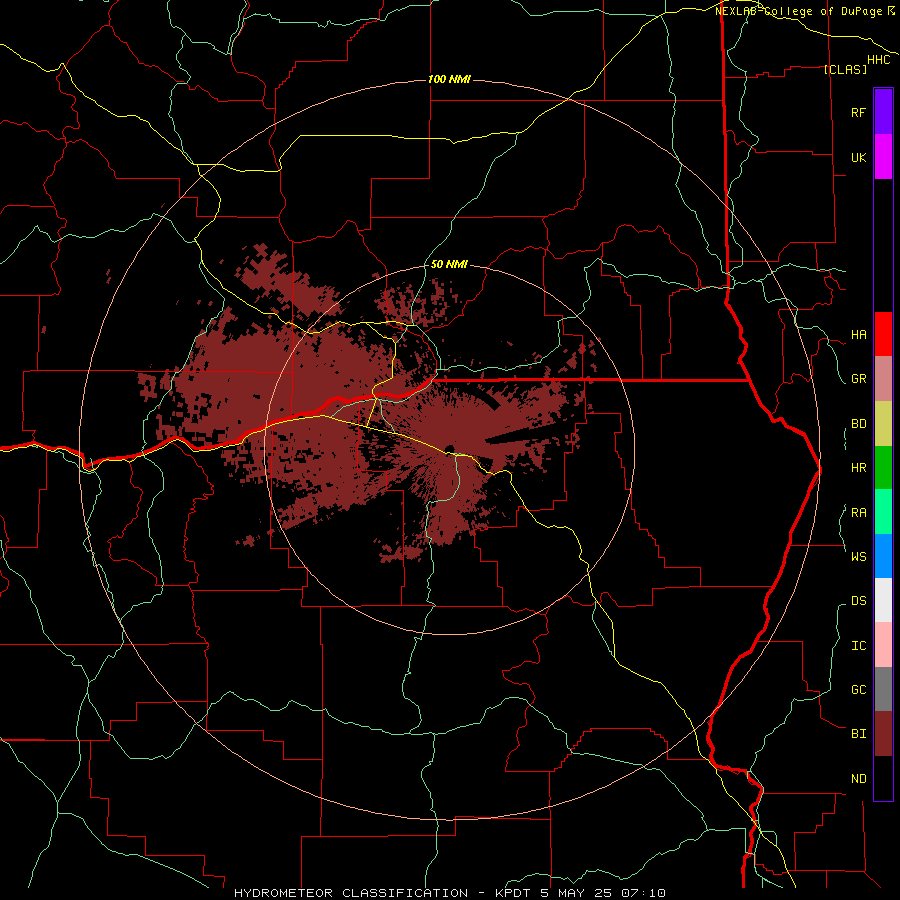Click the WS legend label
The image size is (900, 900).
point(858,556)
